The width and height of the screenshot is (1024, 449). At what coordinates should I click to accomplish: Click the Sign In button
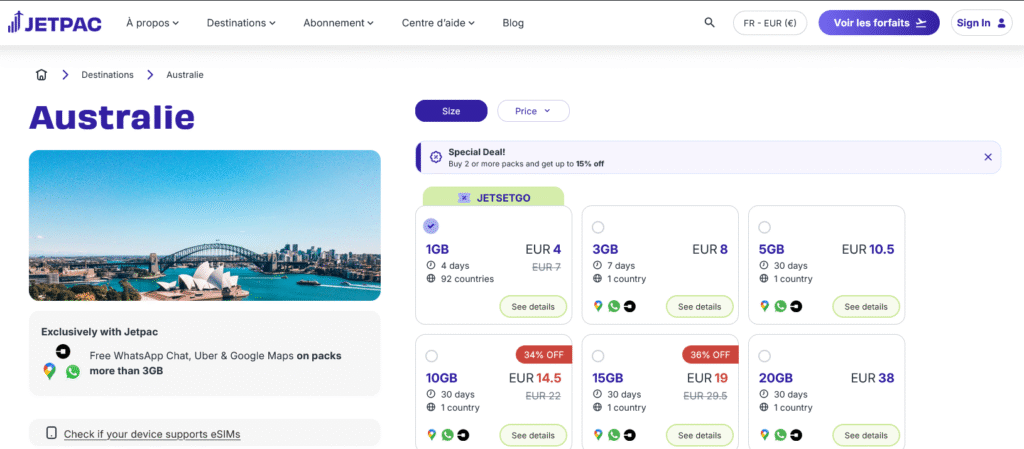[982, 23]
